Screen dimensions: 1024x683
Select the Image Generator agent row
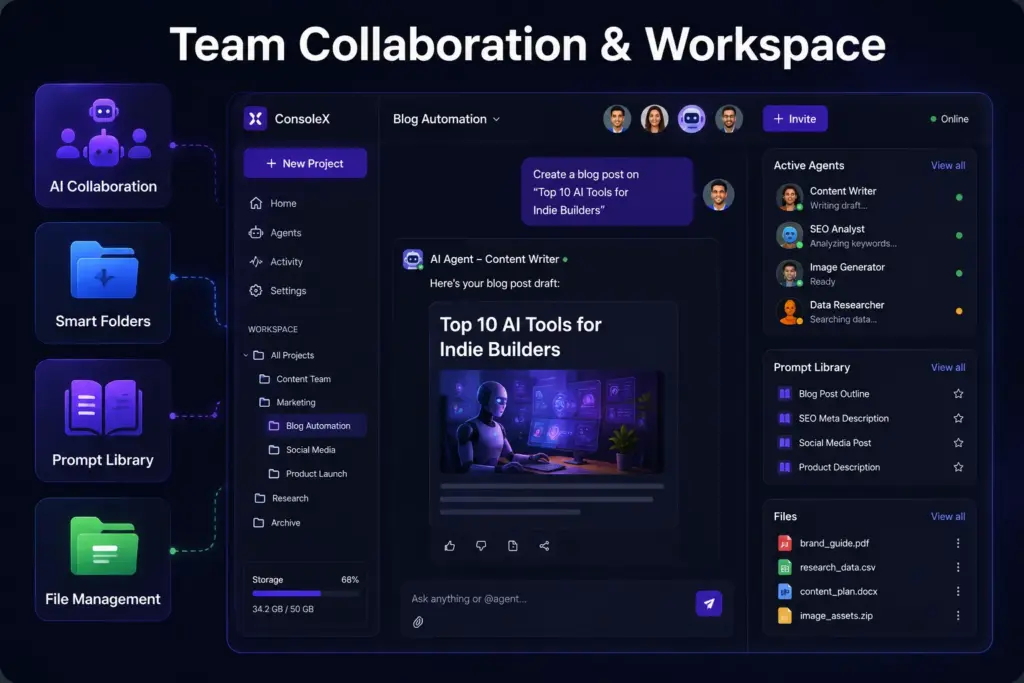(x=870, y=274)
